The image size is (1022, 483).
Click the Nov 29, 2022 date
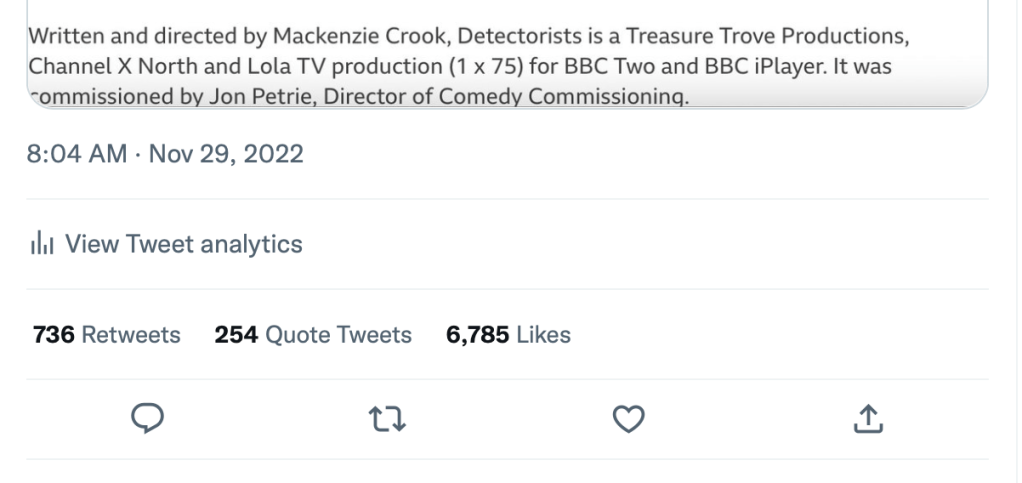(x=226, y=155)
